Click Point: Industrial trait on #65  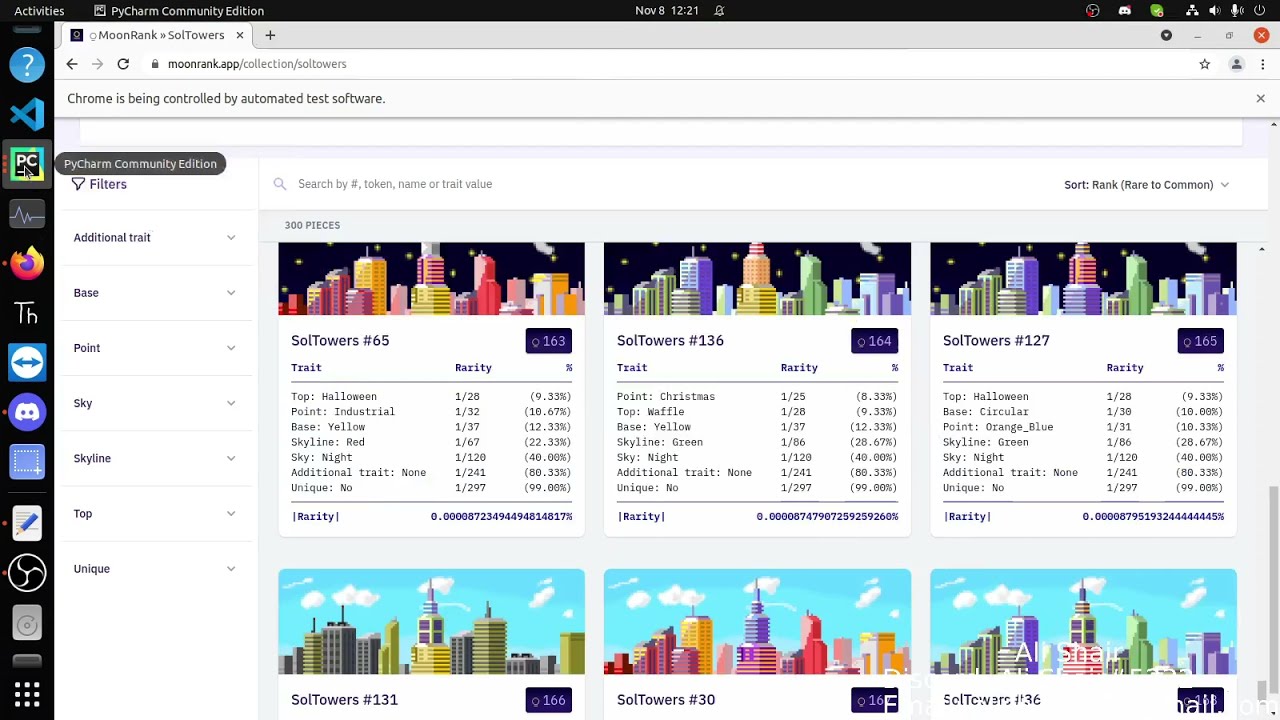[343, 412]
